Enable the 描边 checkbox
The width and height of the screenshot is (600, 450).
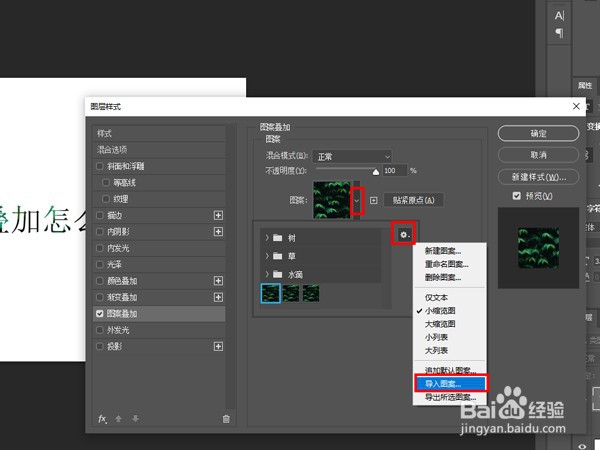[100, 215]
